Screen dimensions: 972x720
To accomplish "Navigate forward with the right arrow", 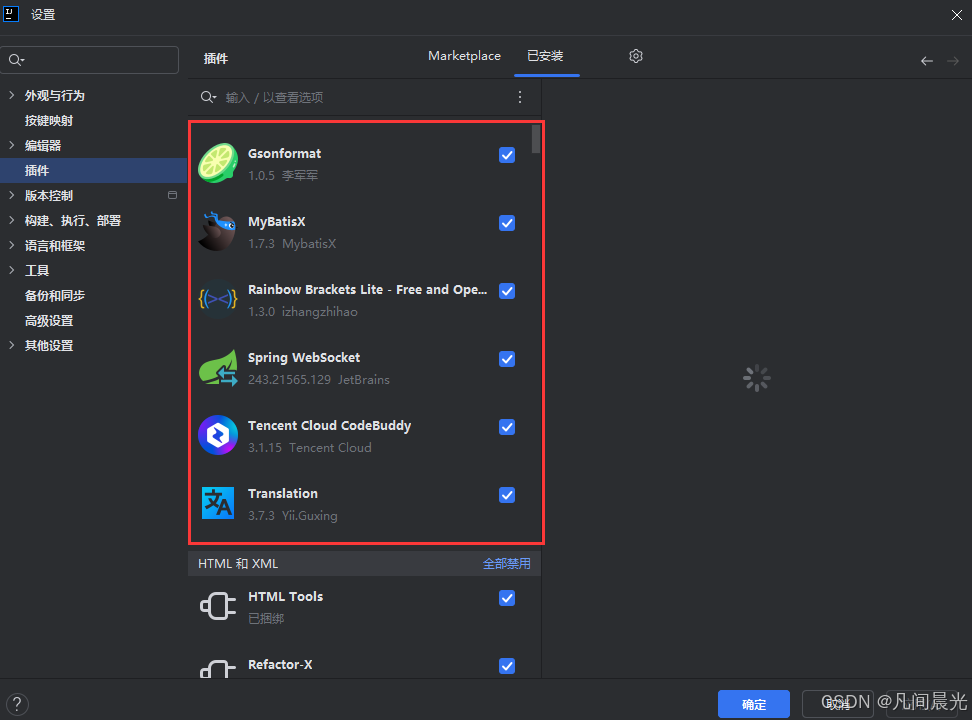I will pos(953,61).
